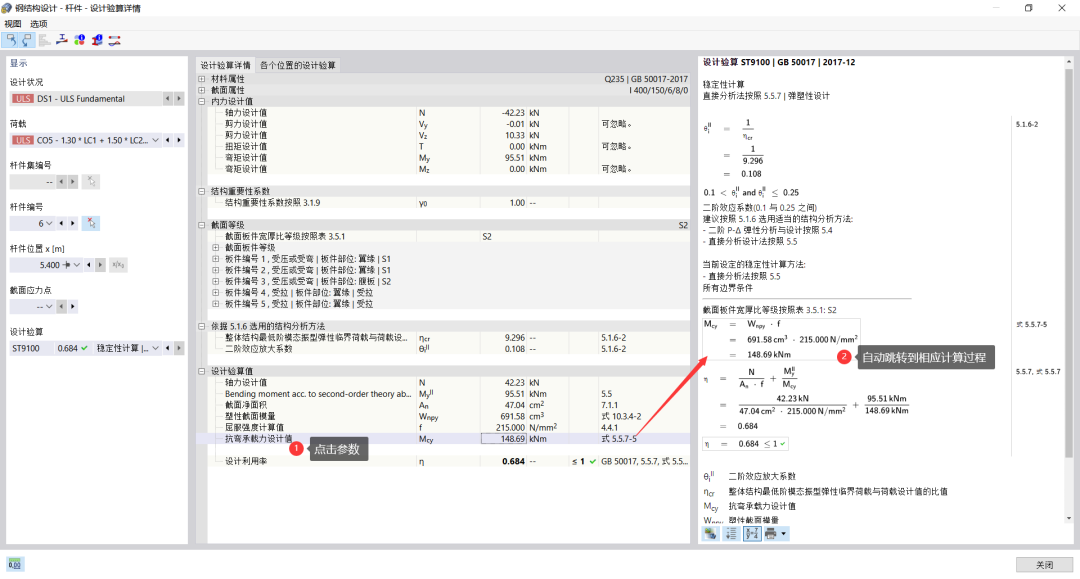Switch to the 设计验算详情 tab
Image resolution: width=1080 pixels, height=579 pixels.
225,65
